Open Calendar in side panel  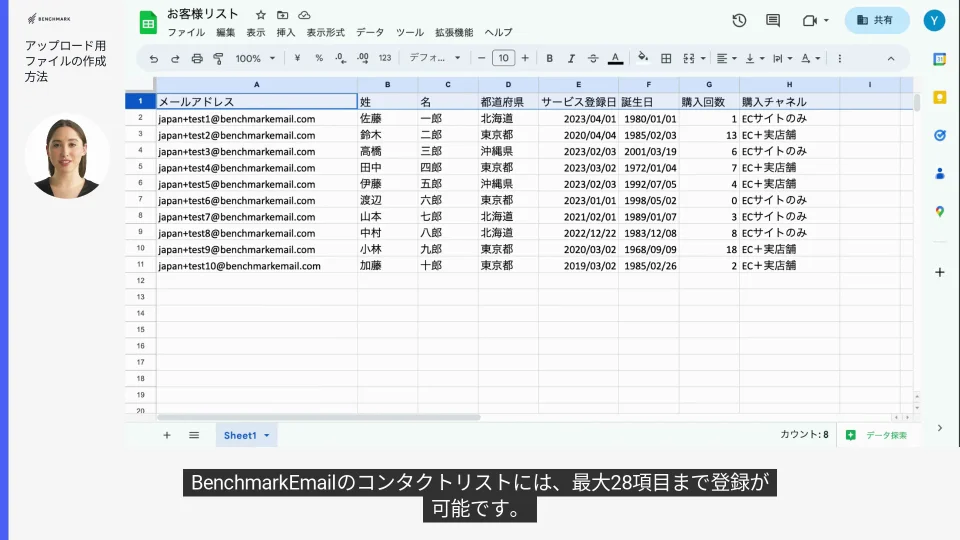coord(940,59)
